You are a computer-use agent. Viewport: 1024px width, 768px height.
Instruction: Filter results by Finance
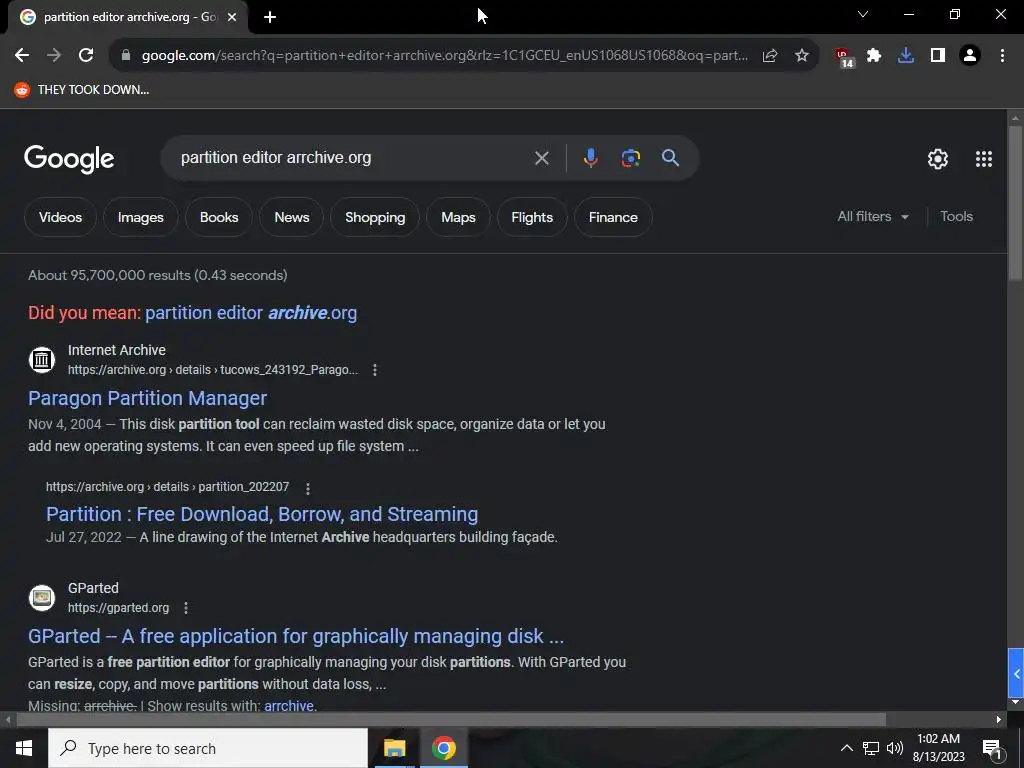coord(613,217)
